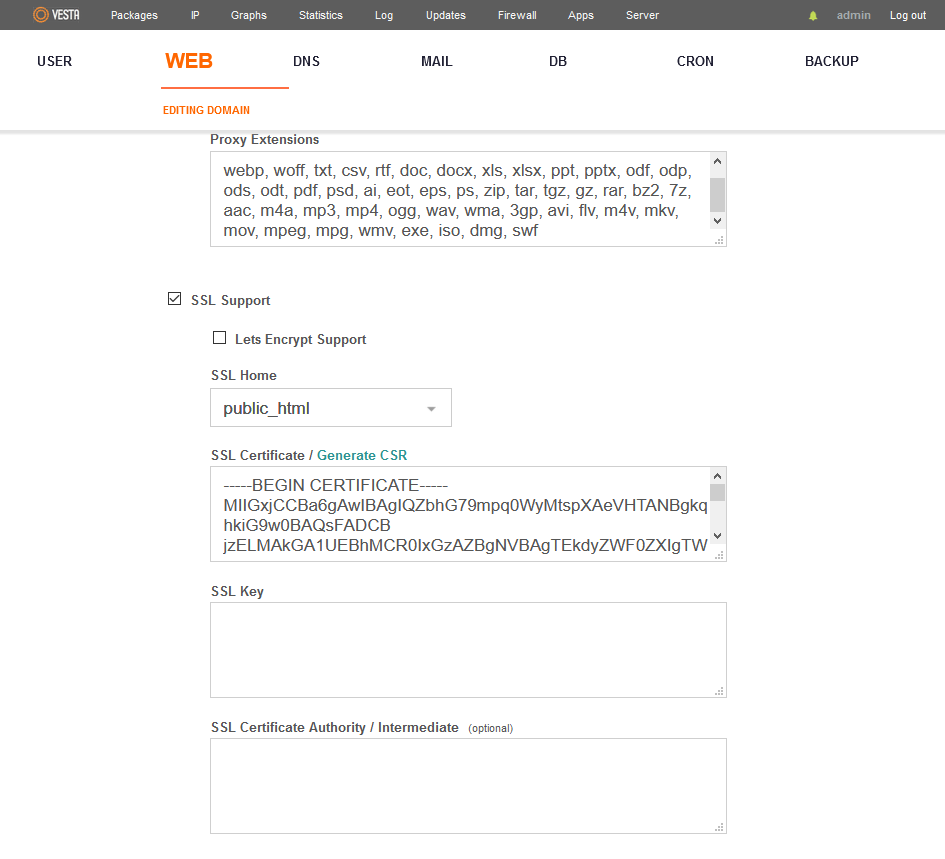This screenshot has height=859, width=945.
Task: Open the Packages menu
Action: 134,15
